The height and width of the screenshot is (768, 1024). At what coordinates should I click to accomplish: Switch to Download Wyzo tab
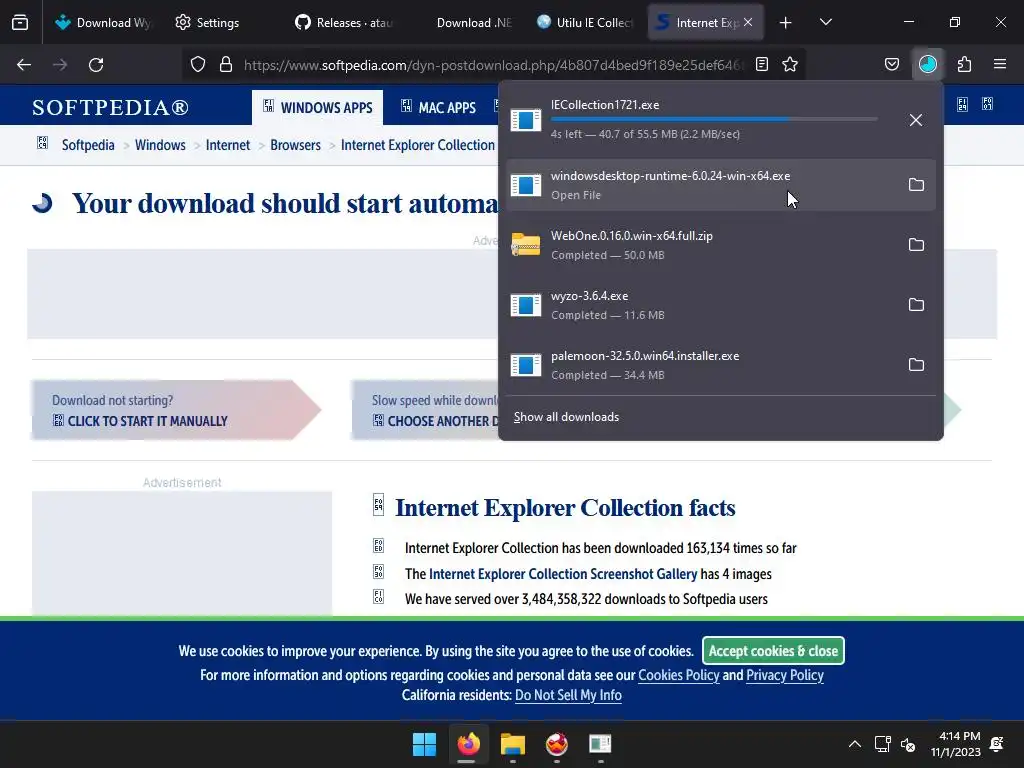click(103, 22)
